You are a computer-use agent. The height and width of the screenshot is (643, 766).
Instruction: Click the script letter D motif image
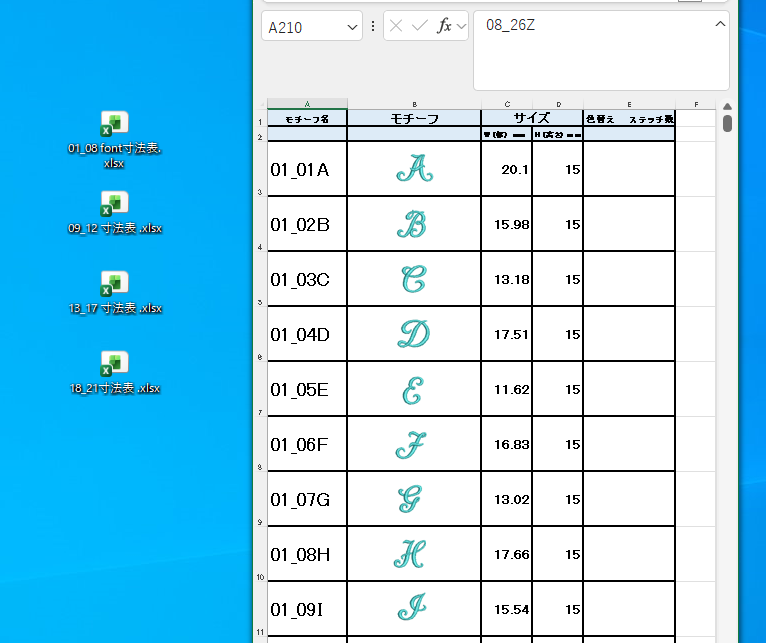(414, 334)
